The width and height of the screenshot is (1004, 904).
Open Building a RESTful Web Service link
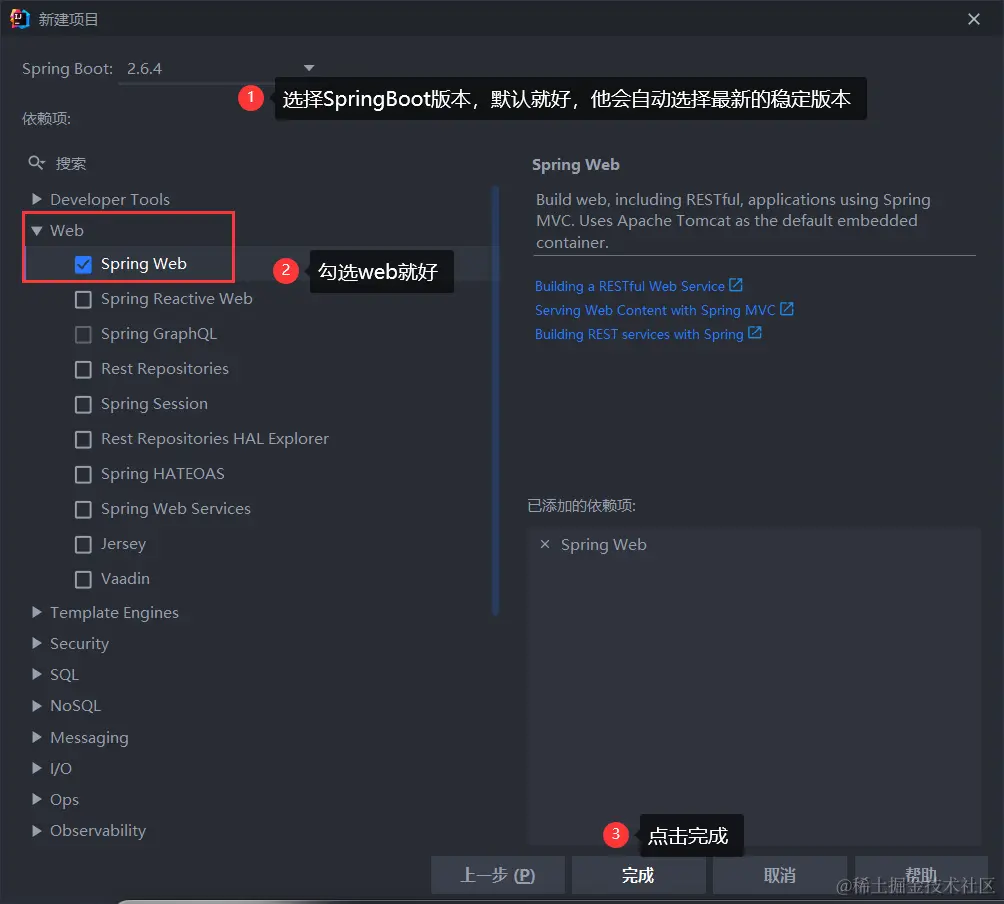[x=629, y=286]
